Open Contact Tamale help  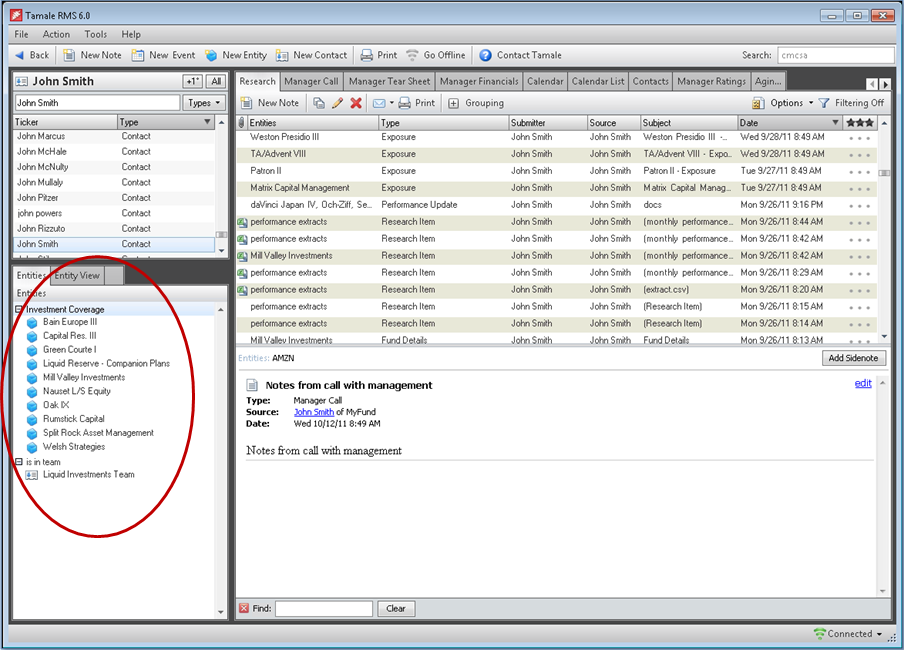tap(521, 55)
